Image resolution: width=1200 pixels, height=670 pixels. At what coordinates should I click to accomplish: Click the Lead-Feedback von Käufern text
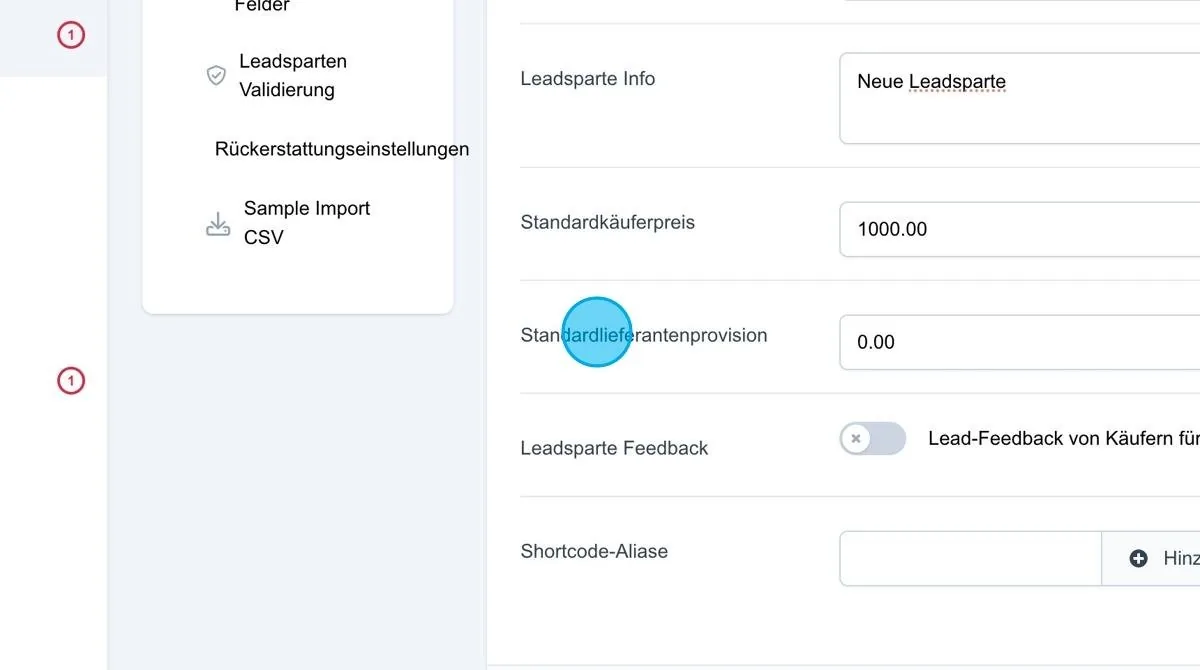[x=1064, y=439]
